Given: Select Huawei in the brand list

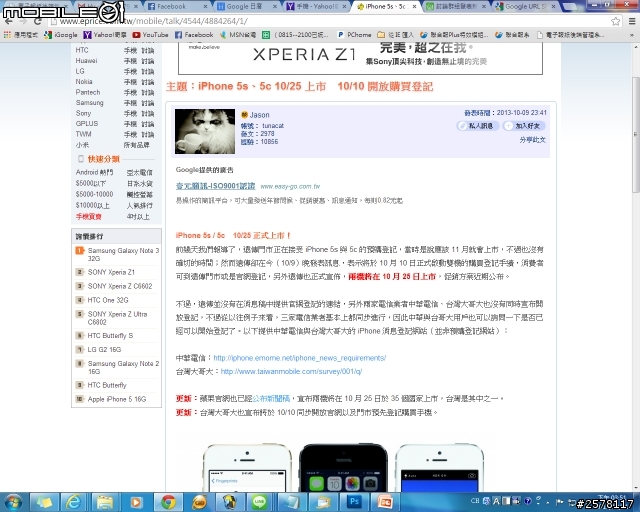Looking at the screenshot, I should click(x=86, y=60).
